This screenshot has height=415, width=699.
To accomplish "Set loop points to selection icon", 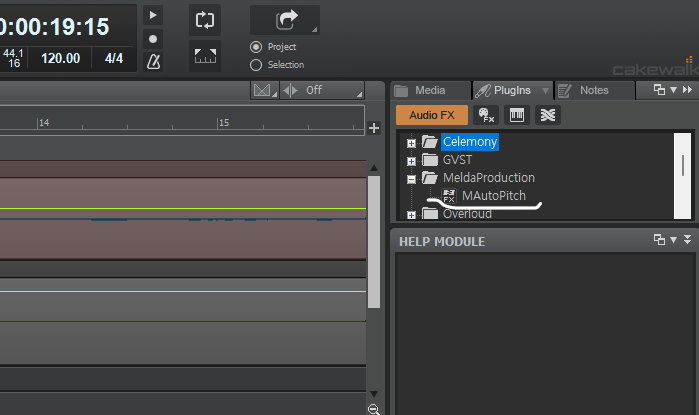I will [205, 56].
